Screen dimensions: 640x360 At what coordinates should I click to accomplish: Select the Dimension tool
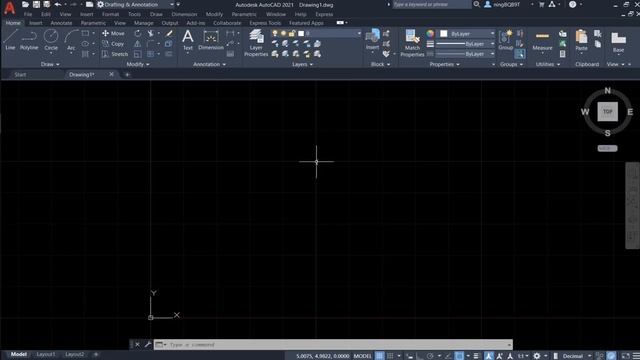point(211,40)
